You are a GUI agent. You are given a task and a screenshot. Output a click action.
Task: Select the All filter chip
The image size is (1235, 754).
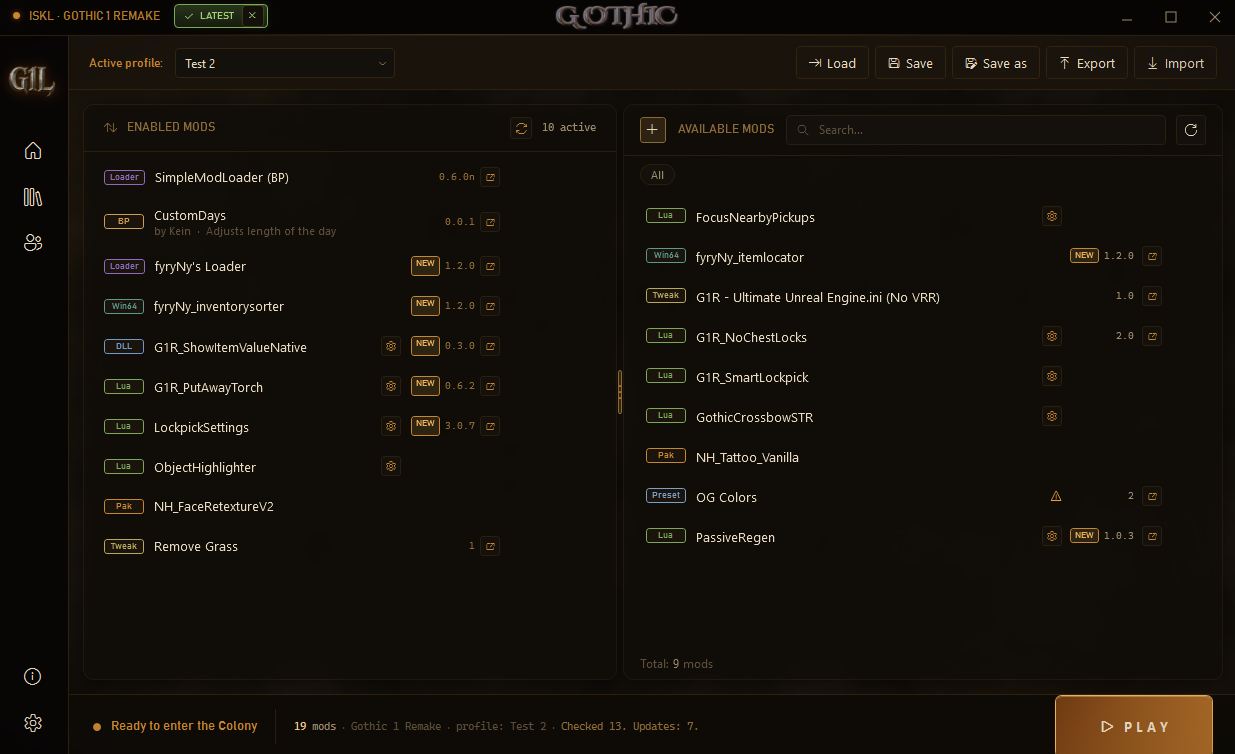click(657, 175)
